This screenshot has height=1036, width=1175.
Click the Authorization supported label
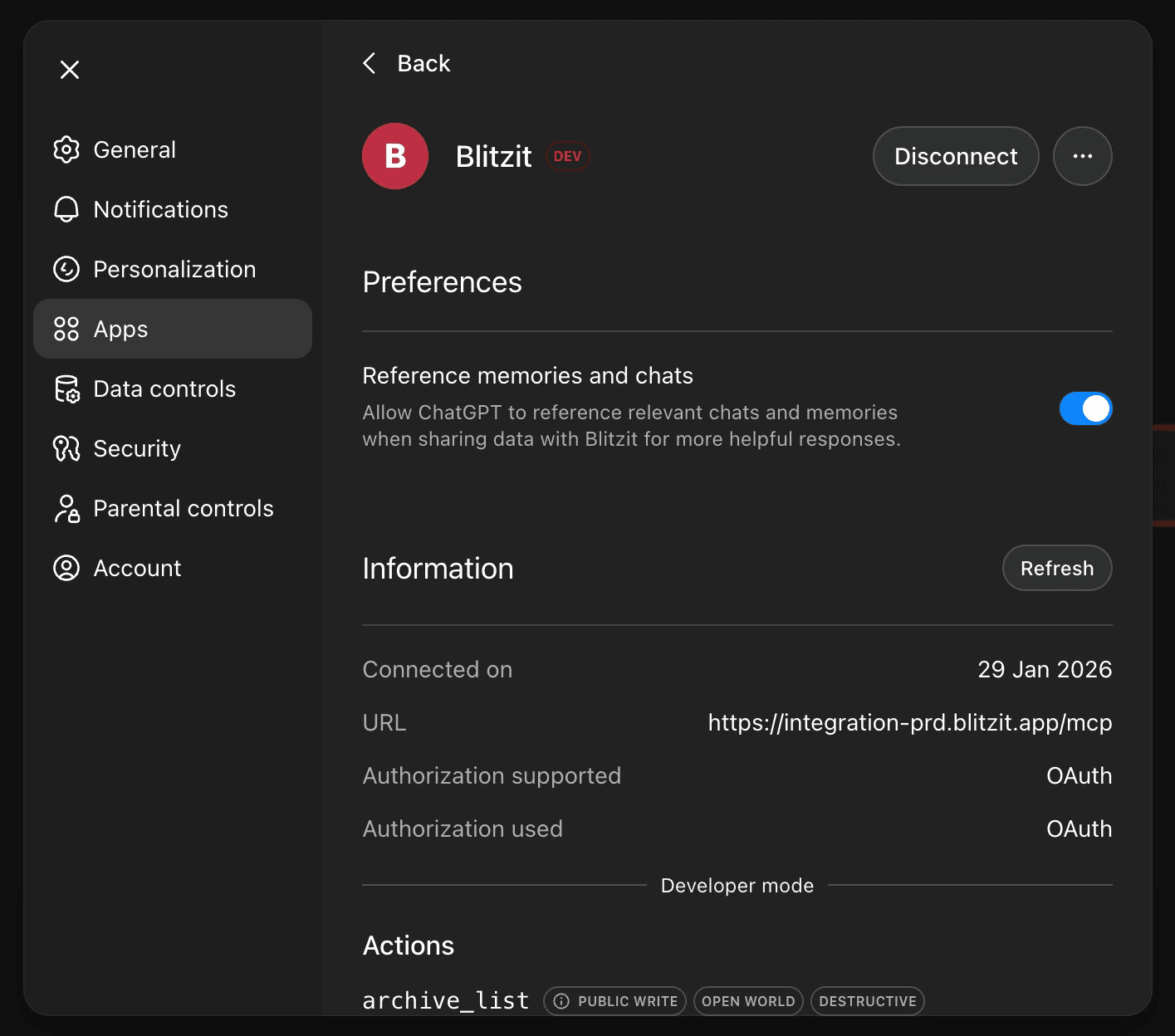click(x=492, y=775)
